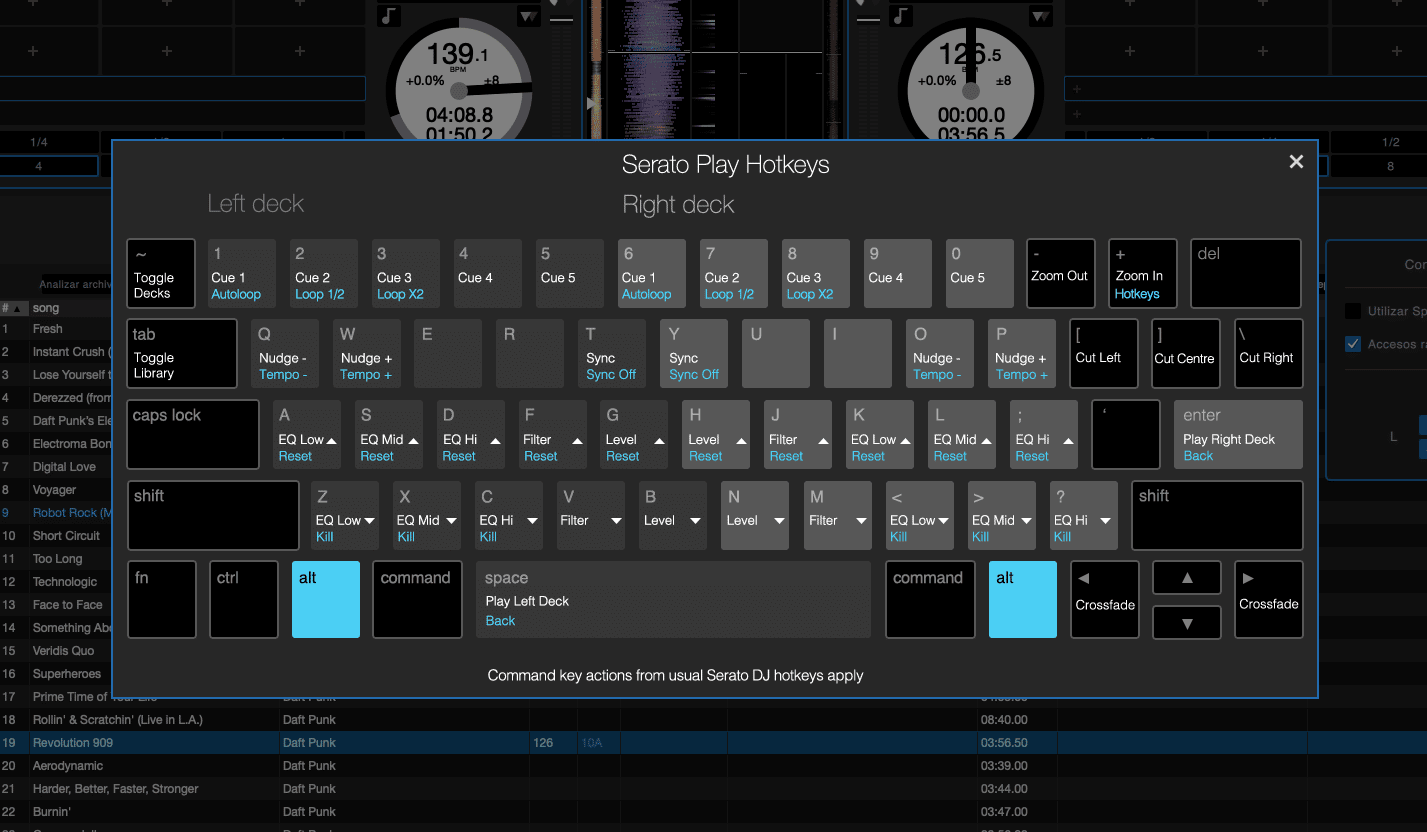Viewport: 1427px width, 832px height.
Task: Click the C key EQ Hi Kill
Action: click(509, 515)
